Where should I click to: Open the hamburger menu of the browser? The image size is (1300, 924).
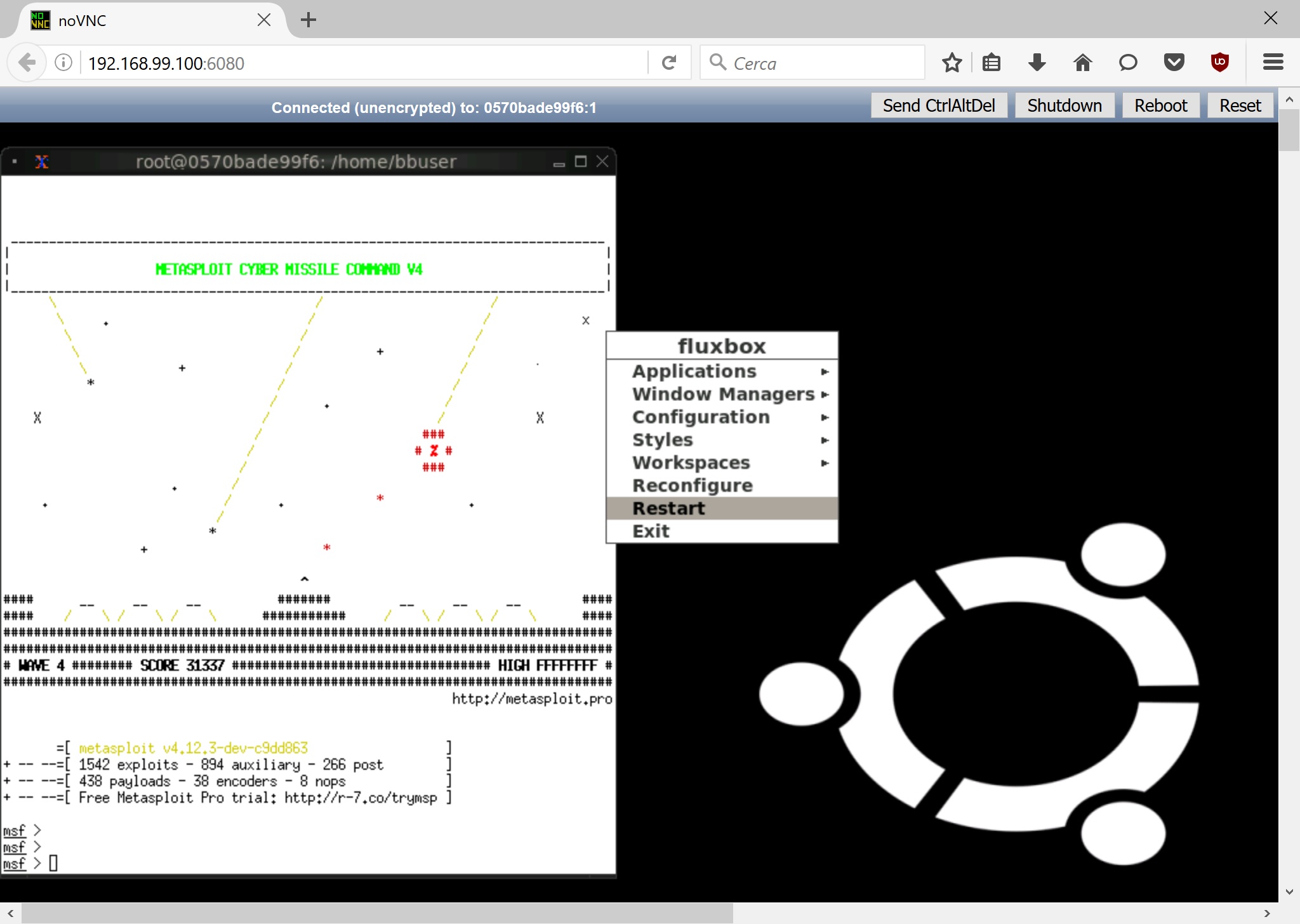click(1273, 62)
